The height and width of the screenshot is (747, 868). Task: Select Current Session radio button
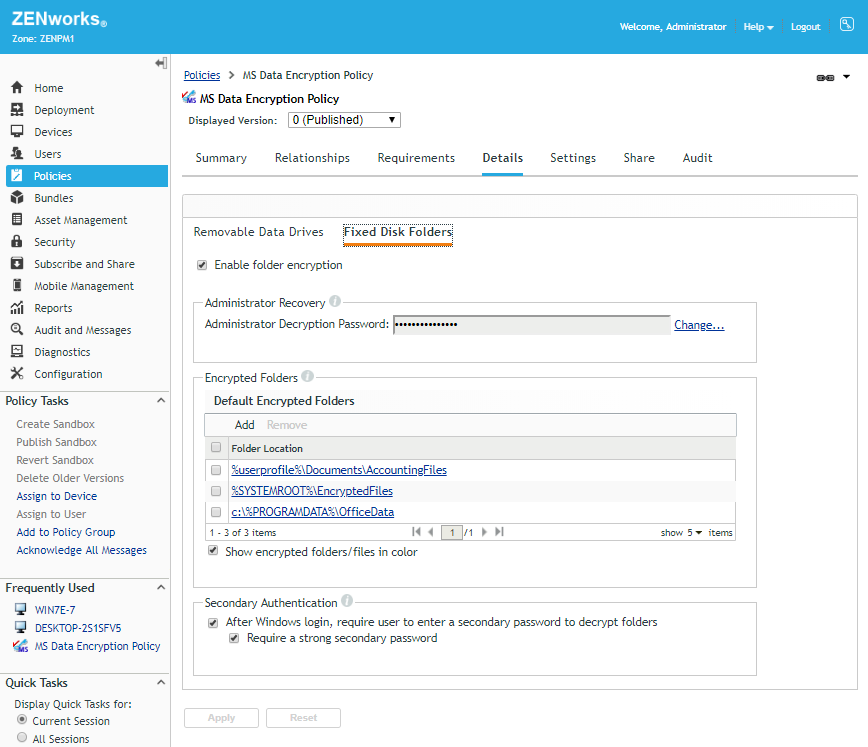[22, 719]
